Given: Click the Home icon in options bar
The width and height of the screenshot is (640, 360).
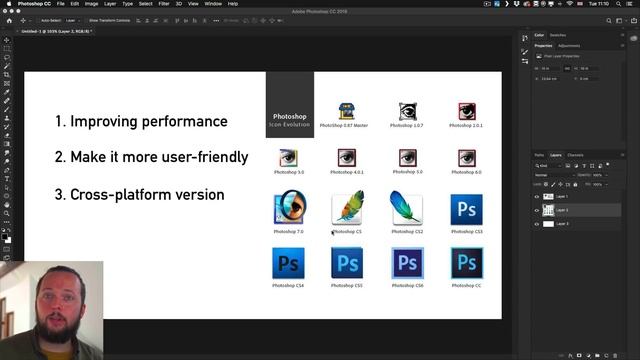Looking at the screenshot, I should [9, 20].
